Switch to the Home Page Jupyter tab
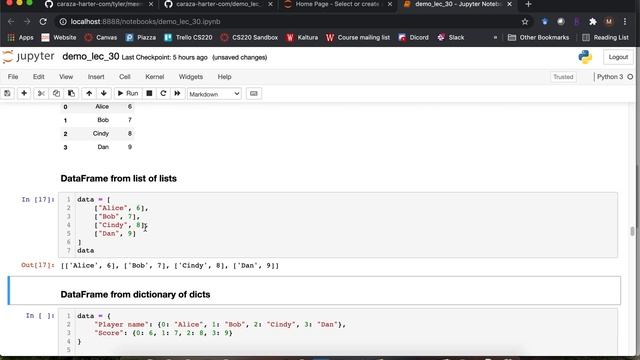Screen dimensions: 640x360 pyautogui.click(x=338, y=4)
